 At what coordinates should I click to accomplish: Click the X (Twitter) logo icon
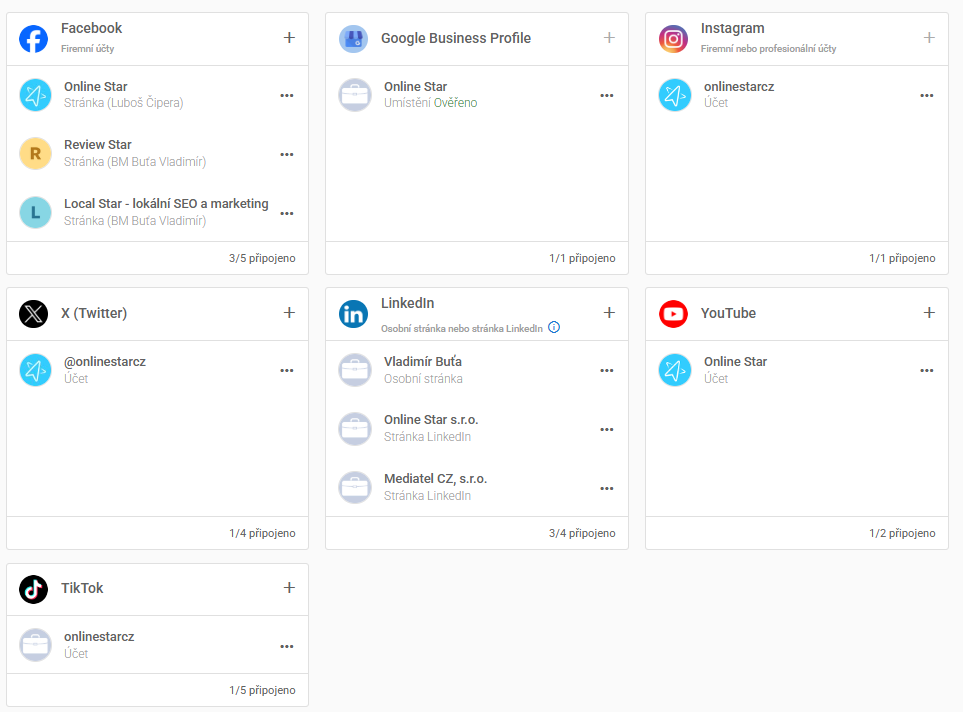[34, 314]
